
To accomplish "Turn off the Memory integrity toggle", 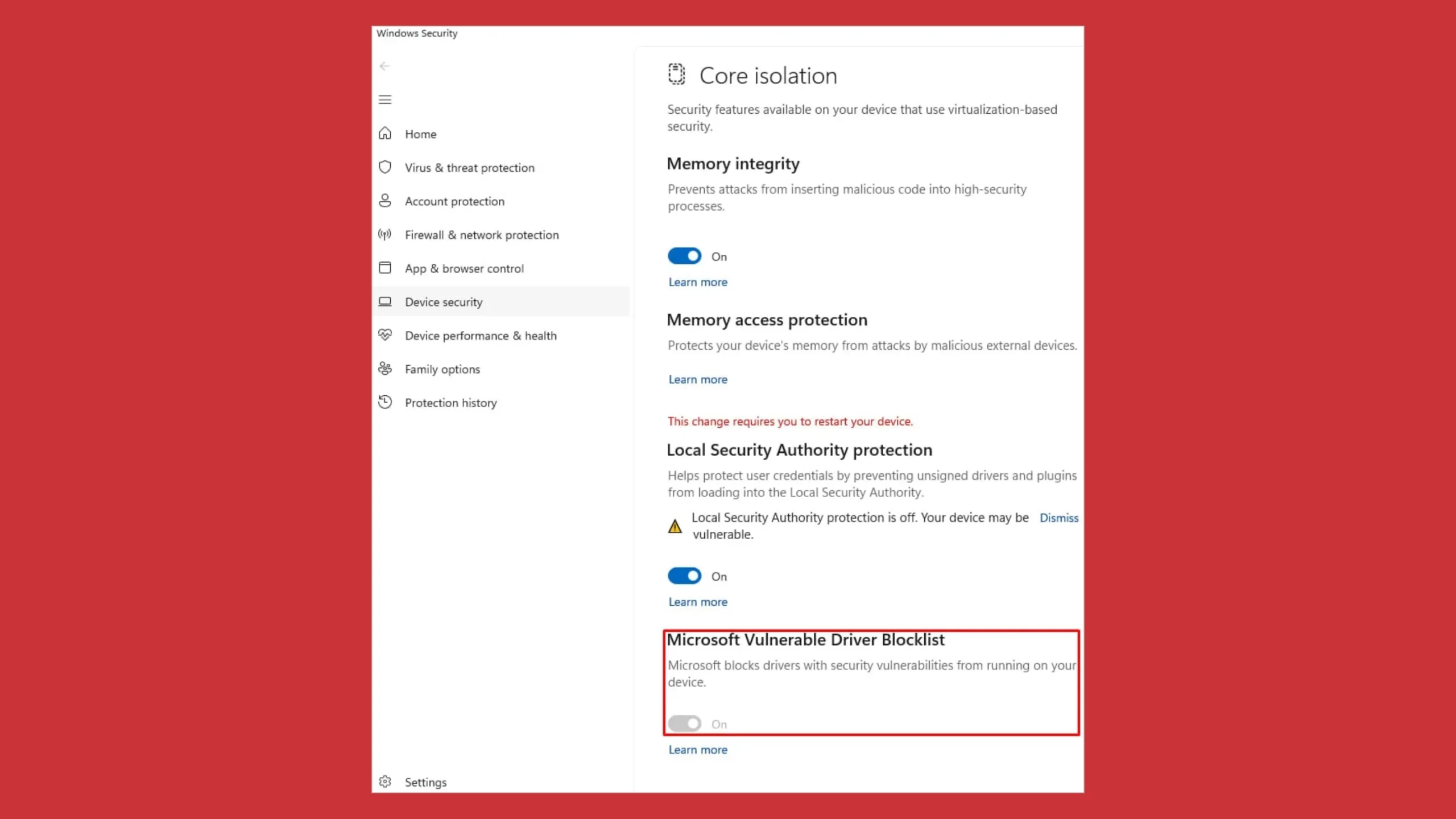I will tap(684, 257).
